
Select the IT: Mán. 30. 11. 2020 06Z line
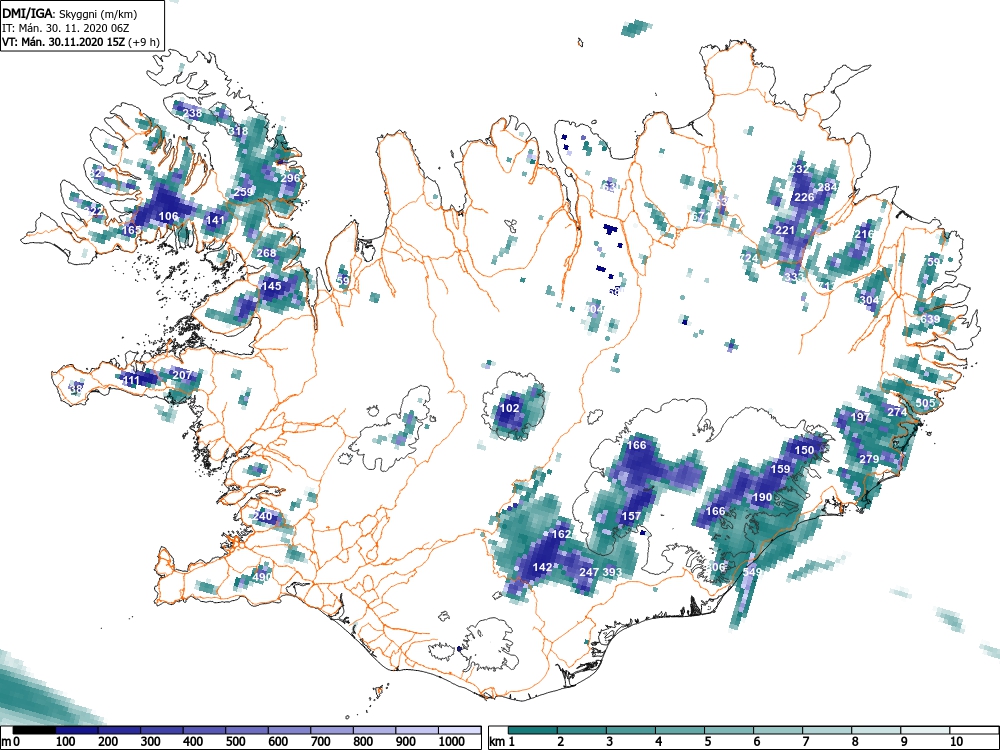(x=66, y=28)
